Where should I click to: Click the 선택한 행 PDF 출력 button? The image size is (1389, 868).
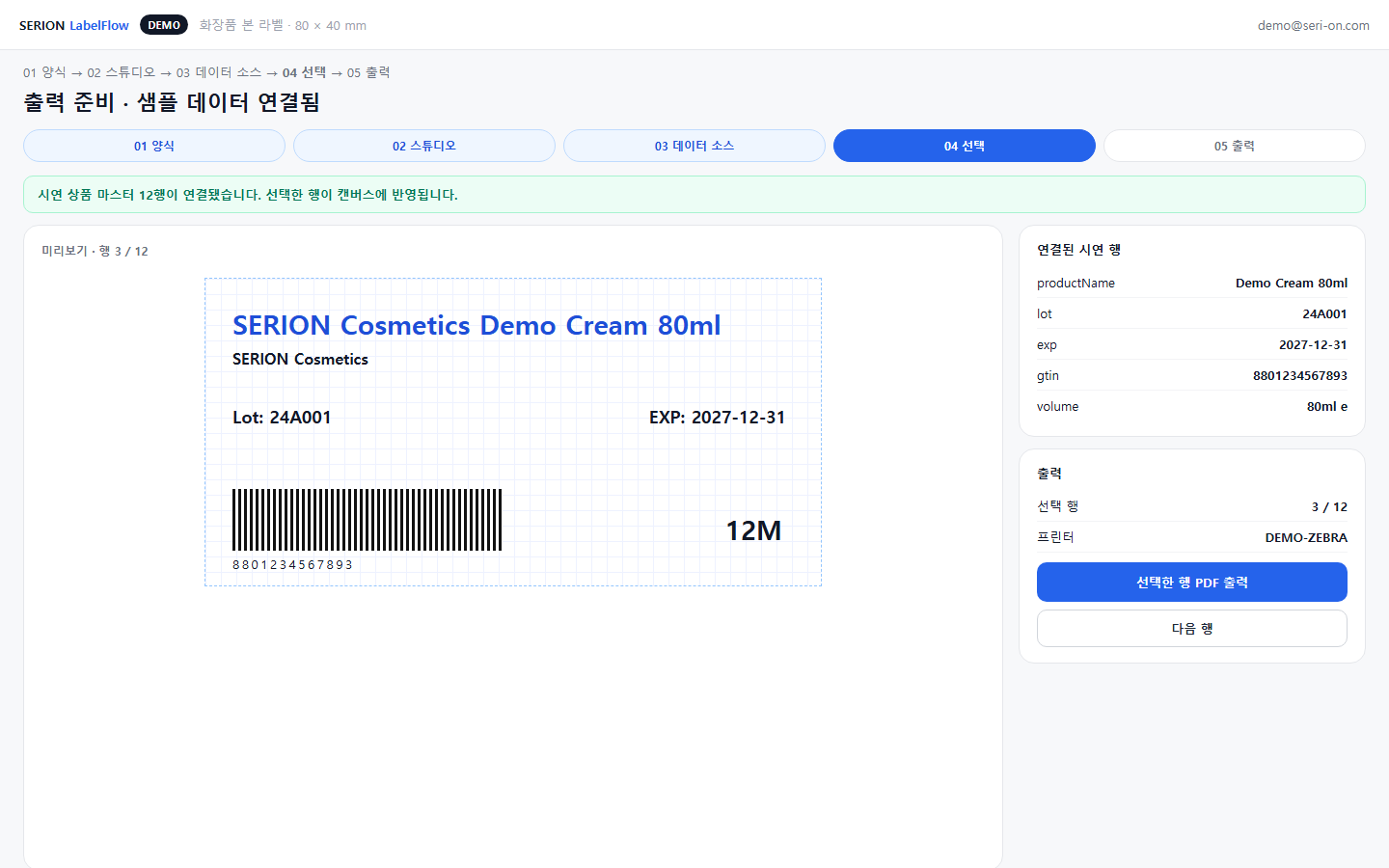[1192, 583]
